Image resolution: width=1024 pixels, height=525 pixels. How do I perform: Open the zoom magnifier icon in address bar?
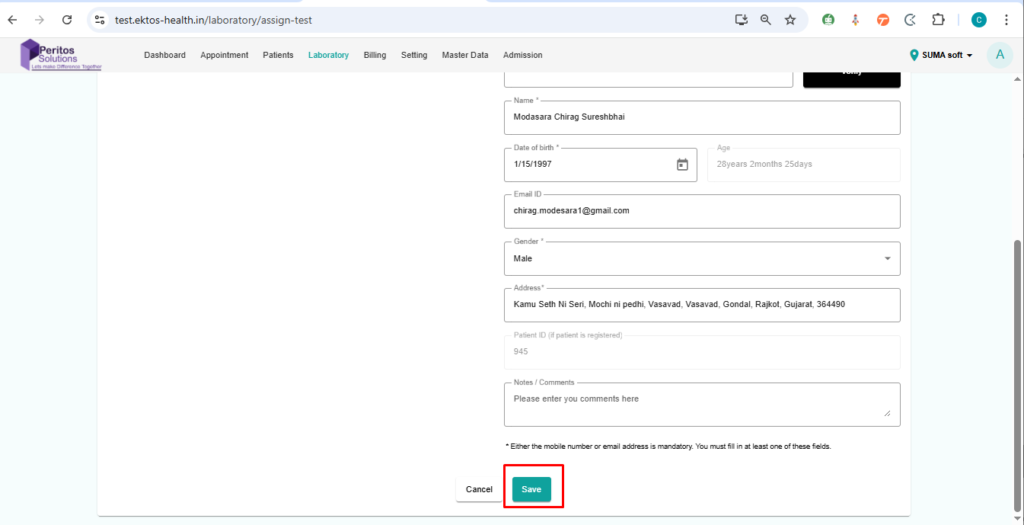point(766,20)
